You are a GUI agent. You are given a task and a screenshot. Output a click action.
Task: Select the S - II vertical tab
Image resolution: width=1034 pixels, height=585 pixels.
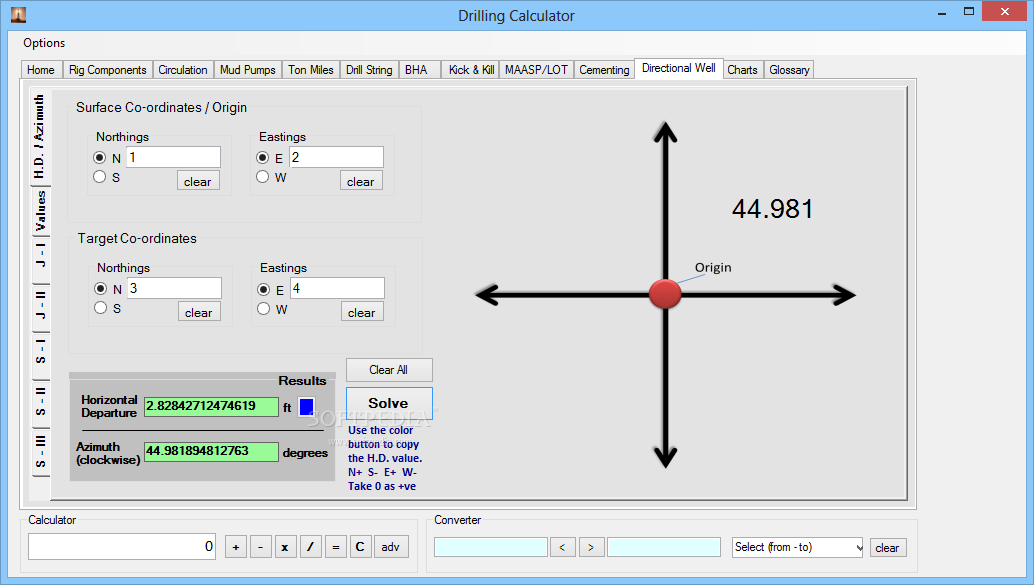pos(40,402)
